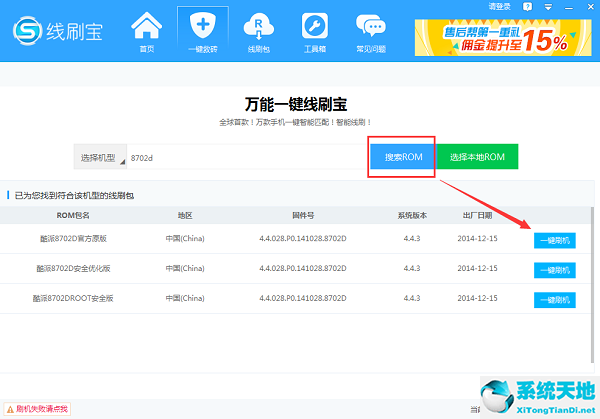Viewport: 600px width, 419px height.
Task: Click the 选择机型 model selector label
Action: click(x=98, y=157)
